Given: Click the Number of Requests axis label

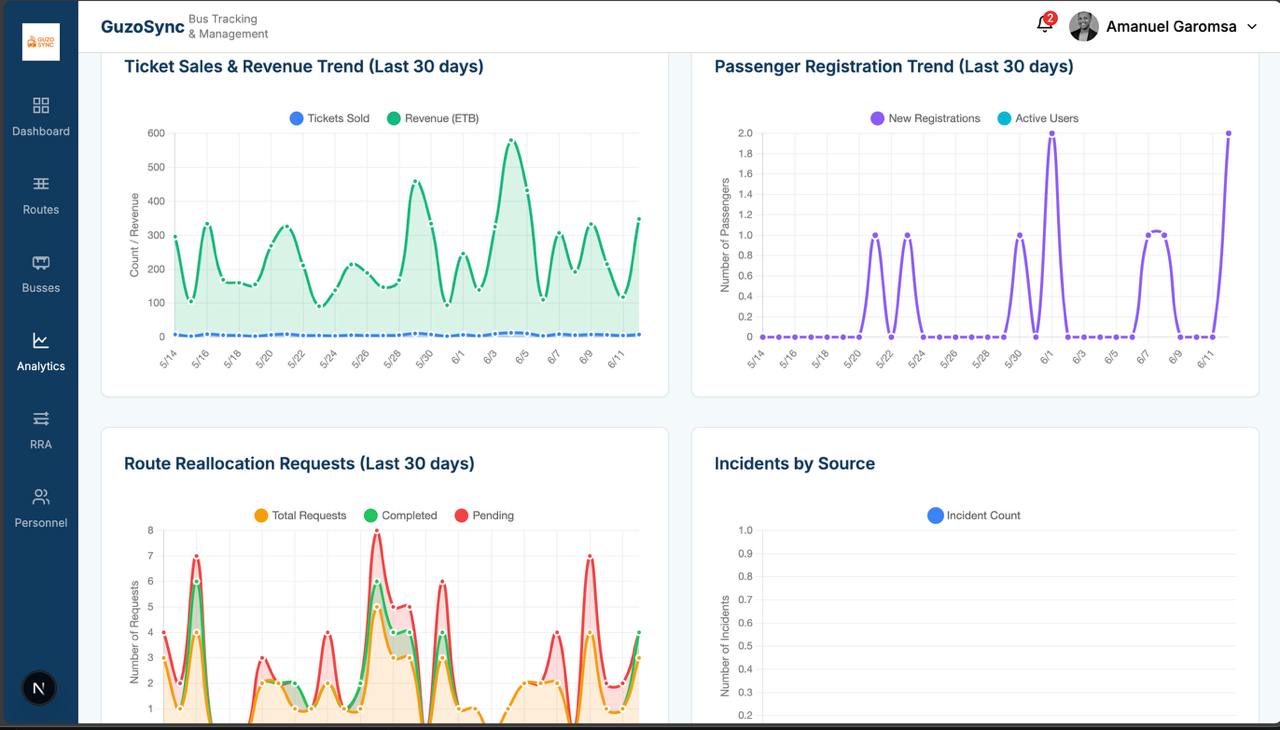Looking at the screenshot, I should click(134, 632).
